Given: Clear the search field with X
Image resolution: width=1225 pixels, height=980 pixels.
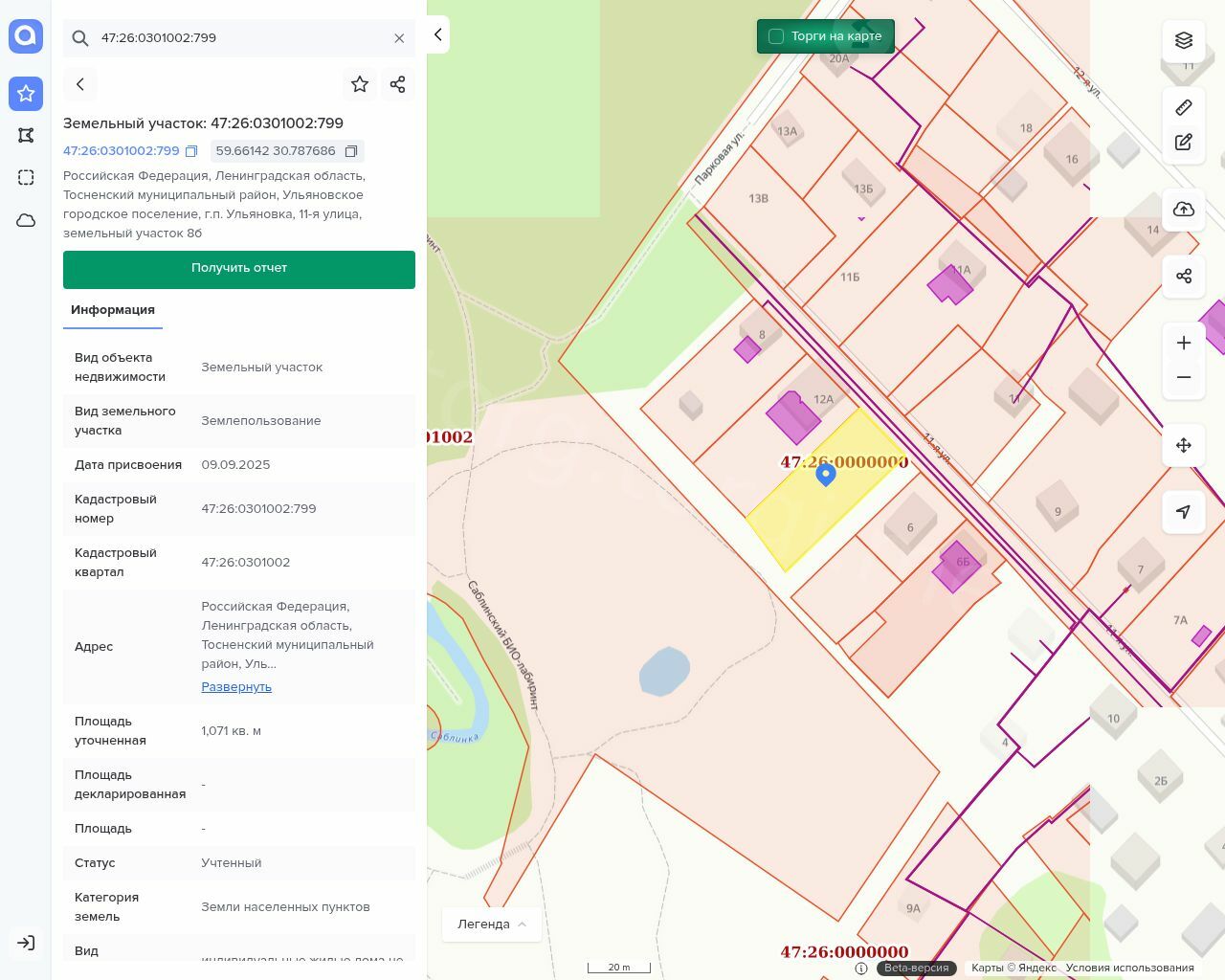Looking at the screenshot, I should pos(399,38).
